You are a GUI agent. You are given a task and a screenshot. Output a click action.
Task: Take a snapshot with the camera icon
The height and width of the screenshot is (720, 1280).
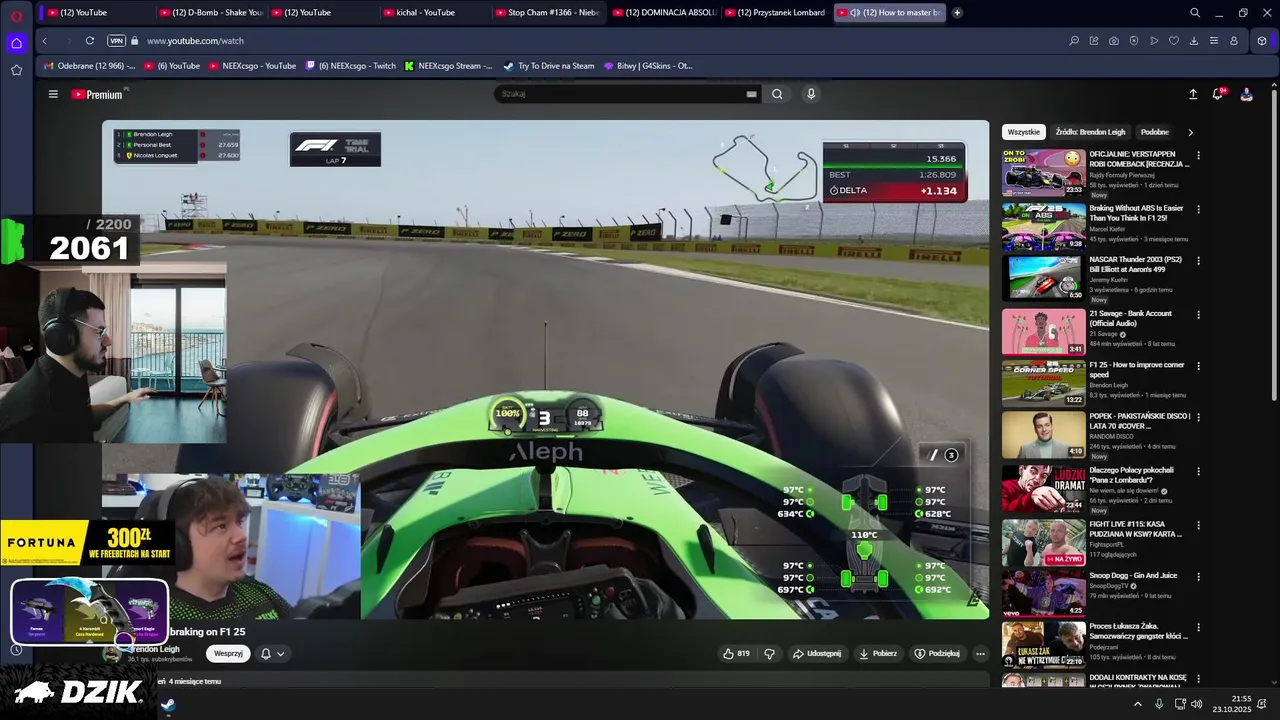coord(1114,41)
